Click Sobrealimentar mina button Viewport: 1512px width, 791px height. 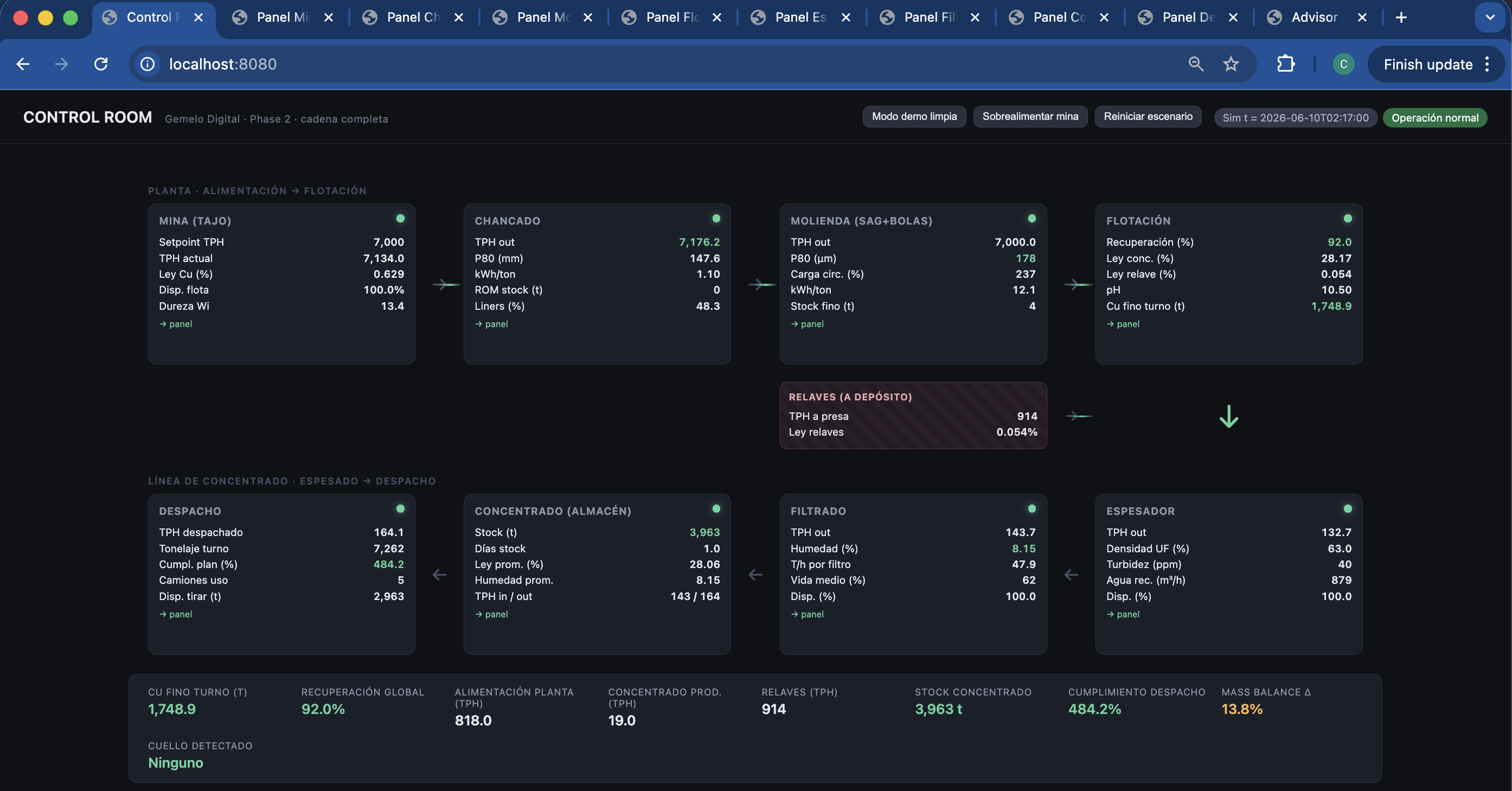(1030, 116)
